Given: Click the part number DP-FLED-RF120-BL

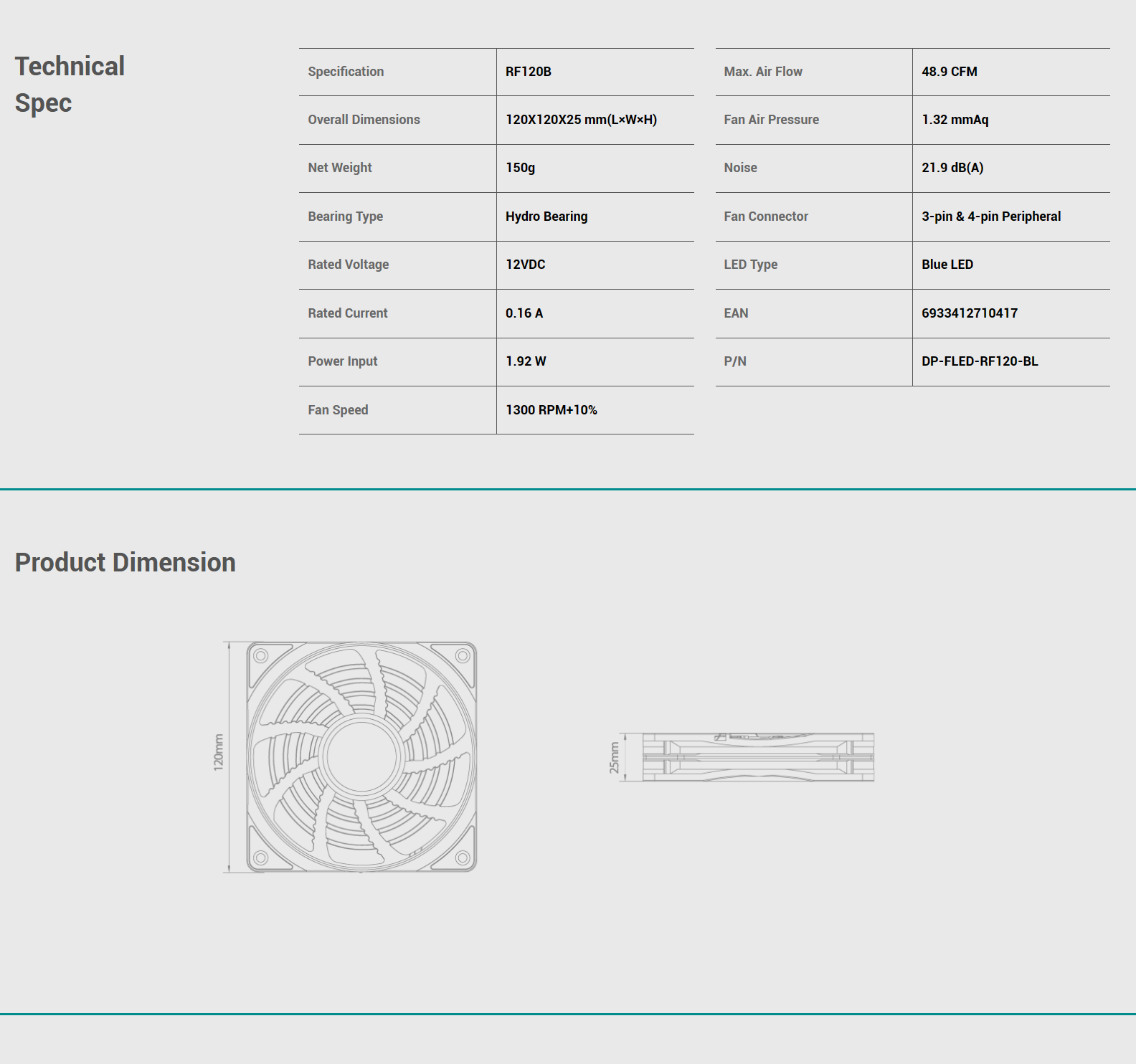Looking at the screenshot, I should coord(979,361).
